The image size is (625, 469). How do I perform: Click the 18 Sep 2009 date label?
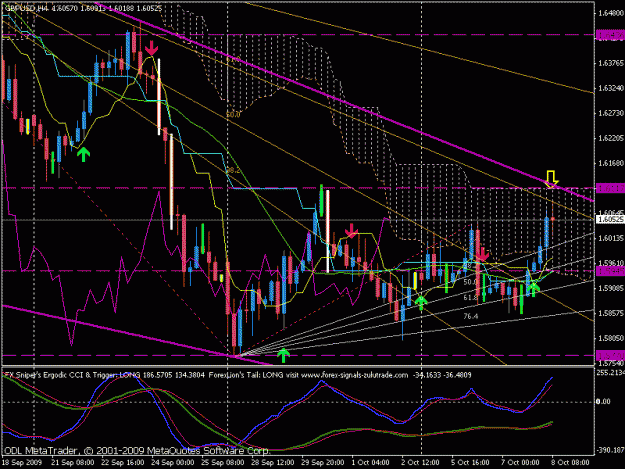[x=22, y=463]
